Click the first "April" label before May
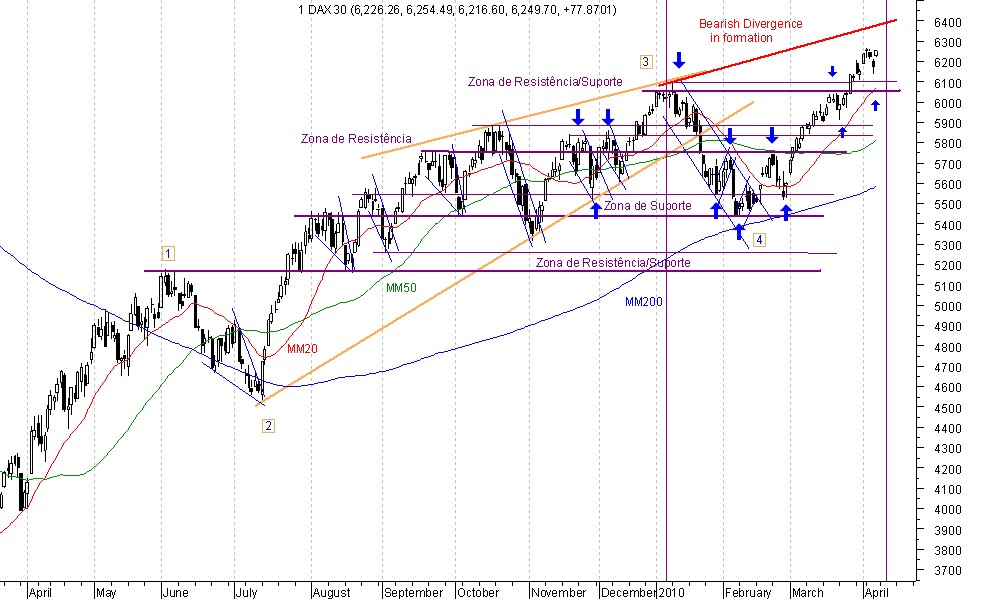Image resolution: width=992 pixels, height=611 pixels. tap(40, 593)
